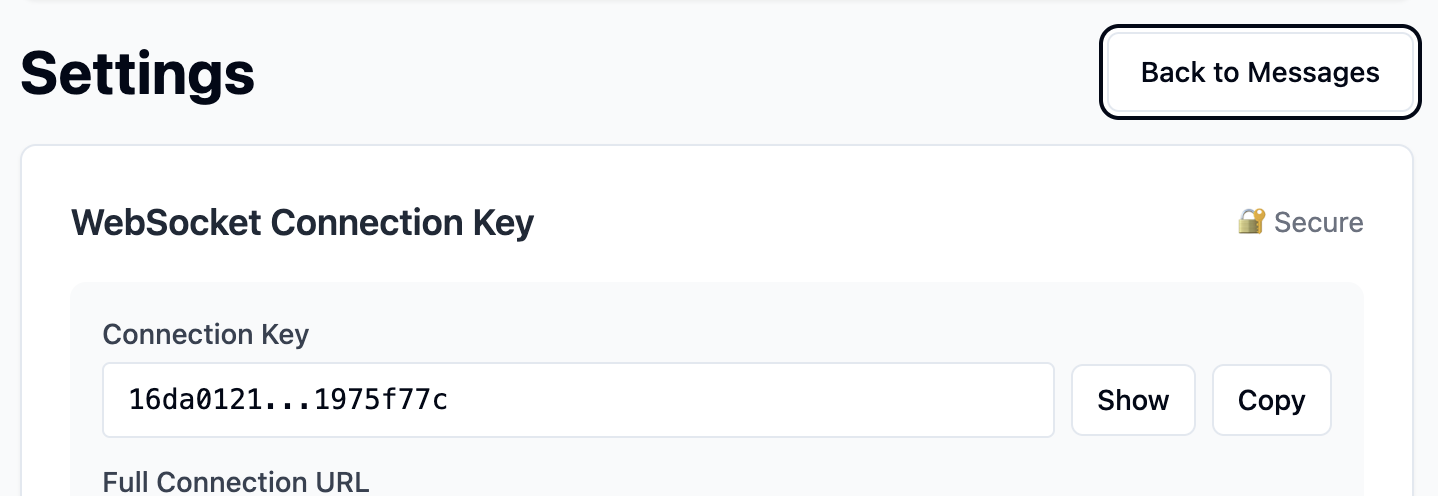This screenshot has height=496, width=1438.
Task: Return to the Messages view
Action: pos(1260,72)
